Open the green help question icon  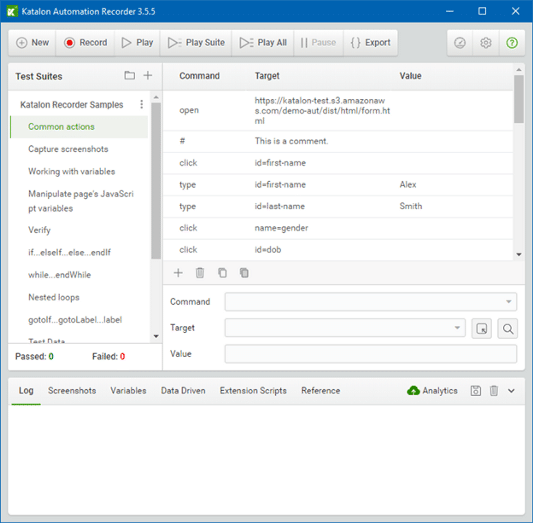(512, 43)
